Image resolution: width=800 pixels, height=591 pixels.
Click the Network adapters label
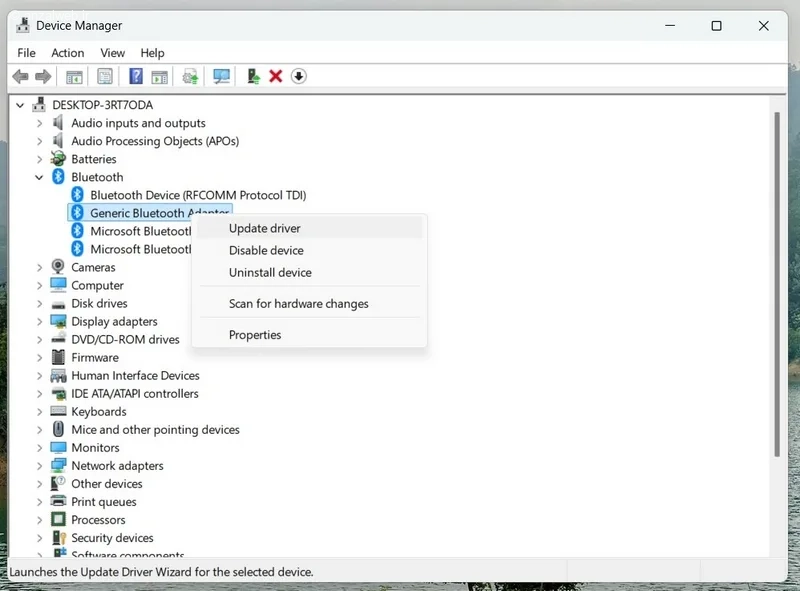coord(117,465)
